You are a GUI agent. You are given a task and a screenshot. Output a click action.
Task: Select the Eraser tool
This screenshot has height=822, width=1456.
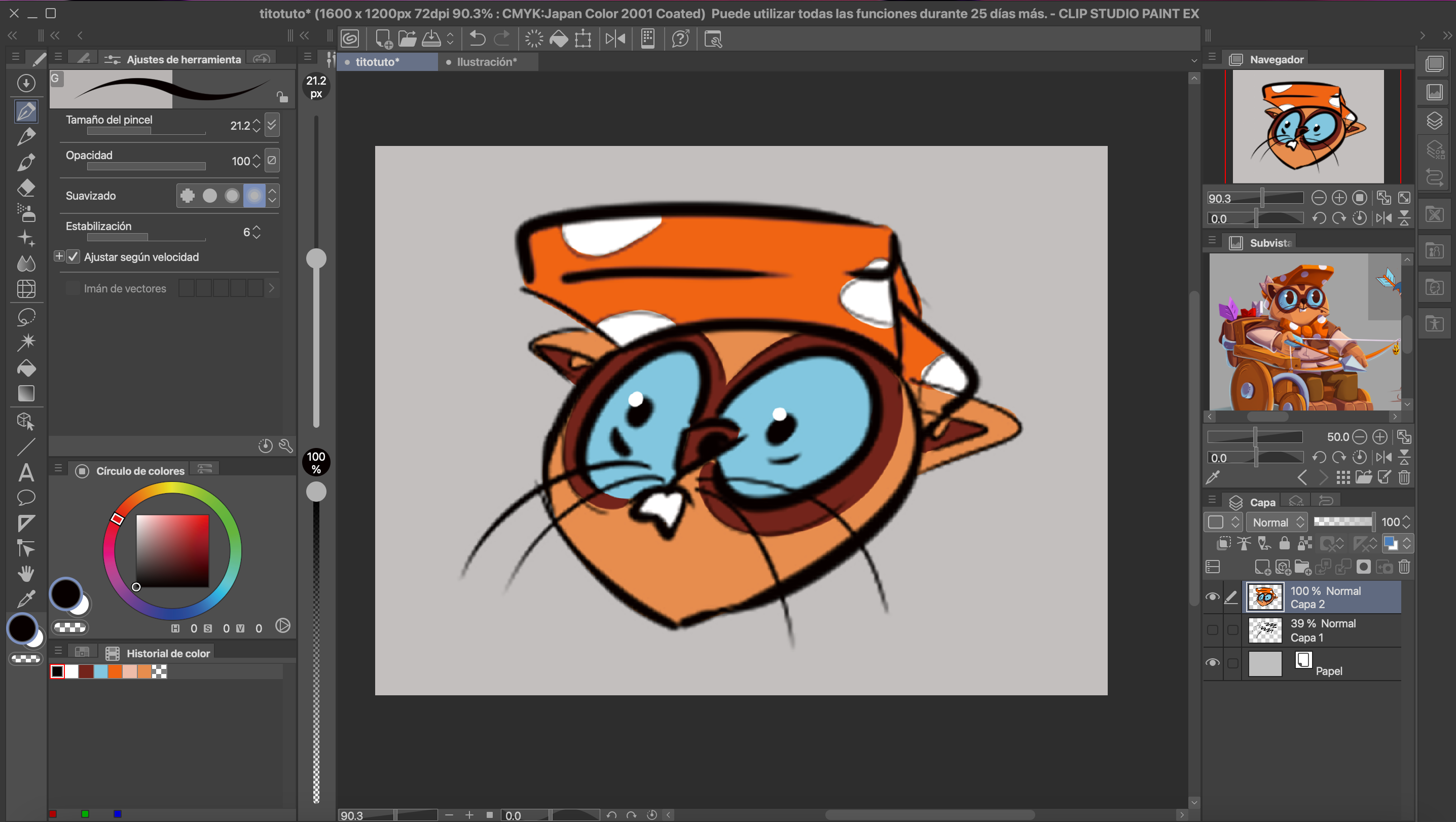point(26,188)
